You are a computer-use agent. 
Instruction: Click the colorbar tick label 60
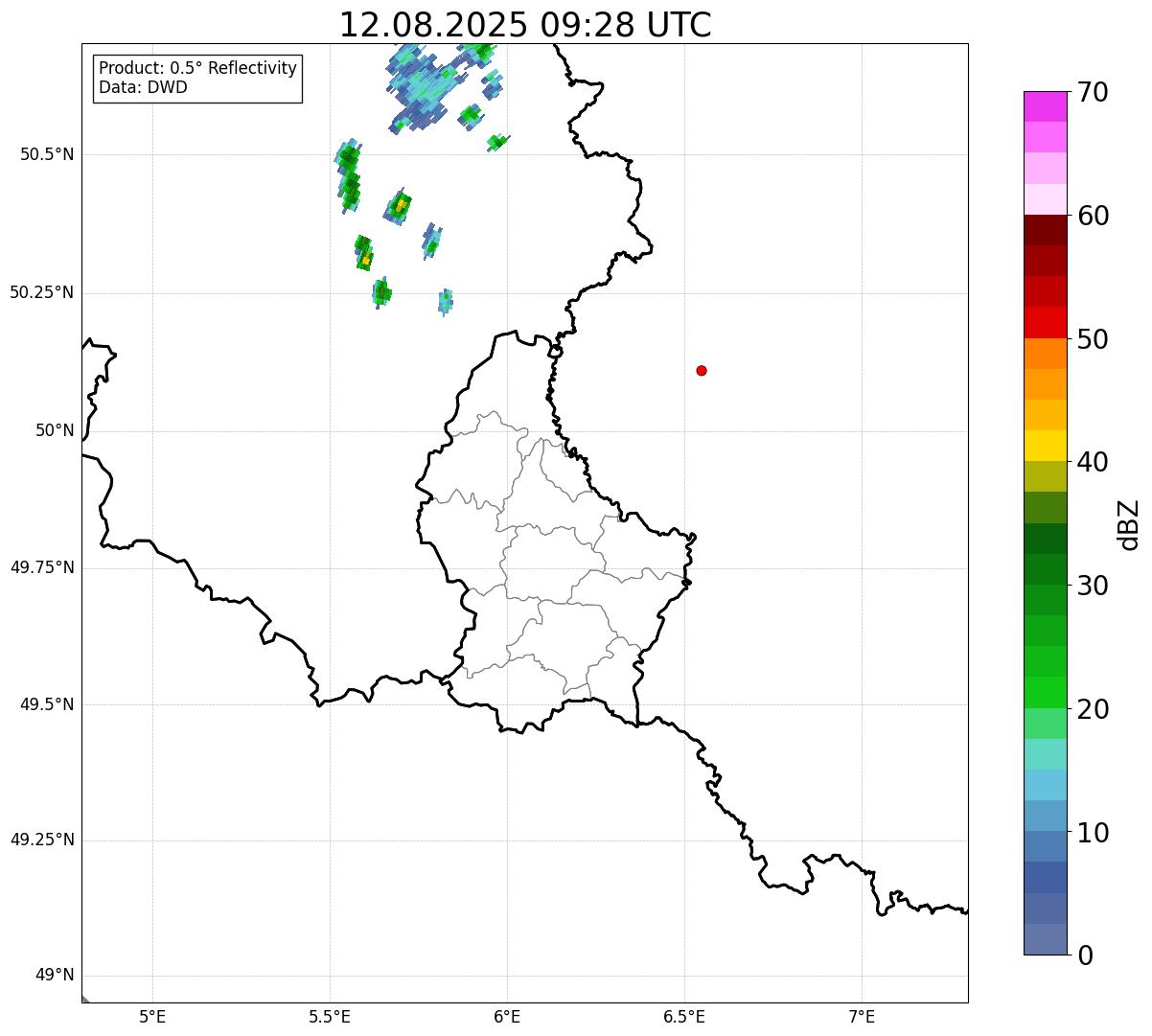point(1093,217)
